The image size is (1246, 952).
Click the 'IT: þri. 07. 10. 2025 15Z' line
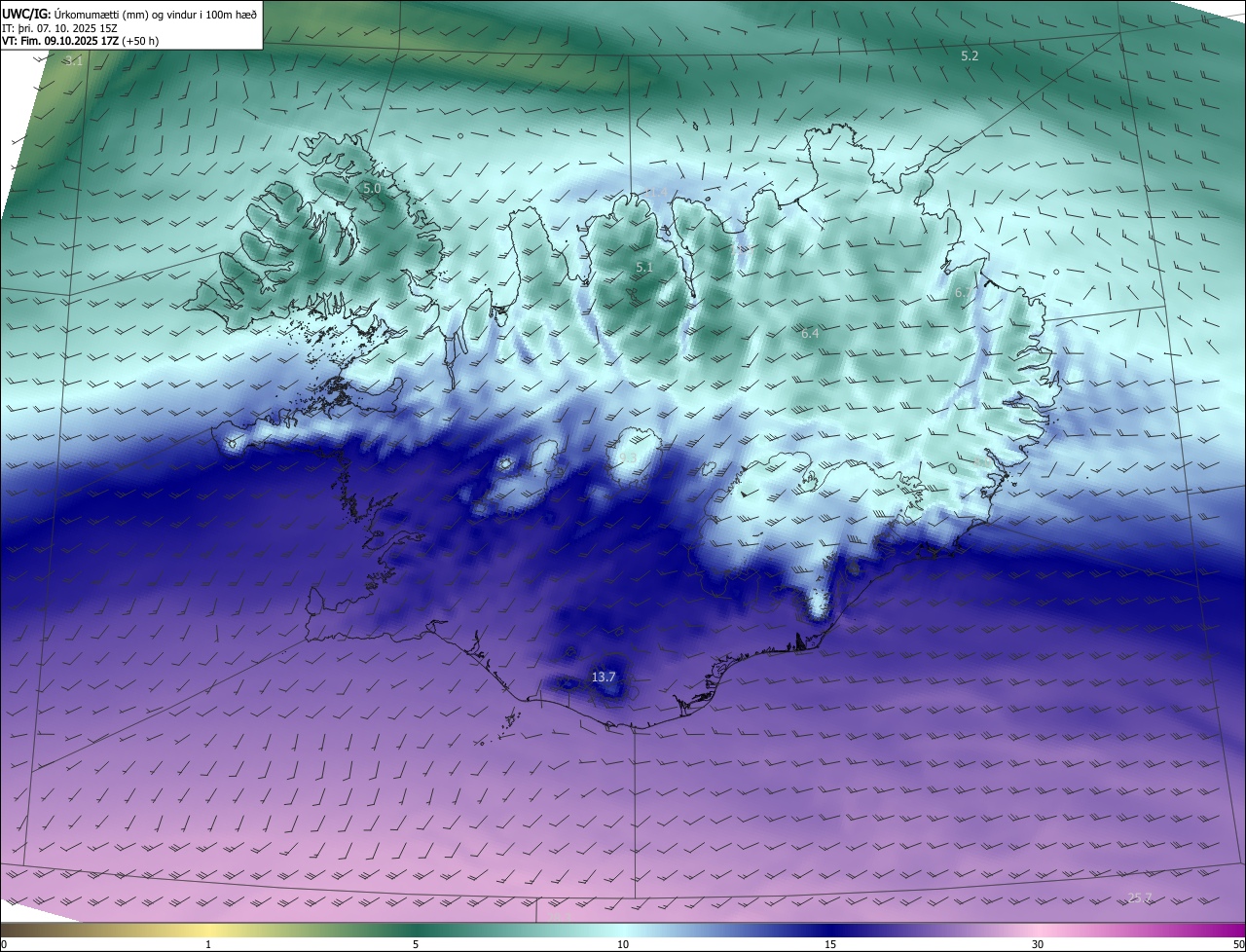[59, 28]
